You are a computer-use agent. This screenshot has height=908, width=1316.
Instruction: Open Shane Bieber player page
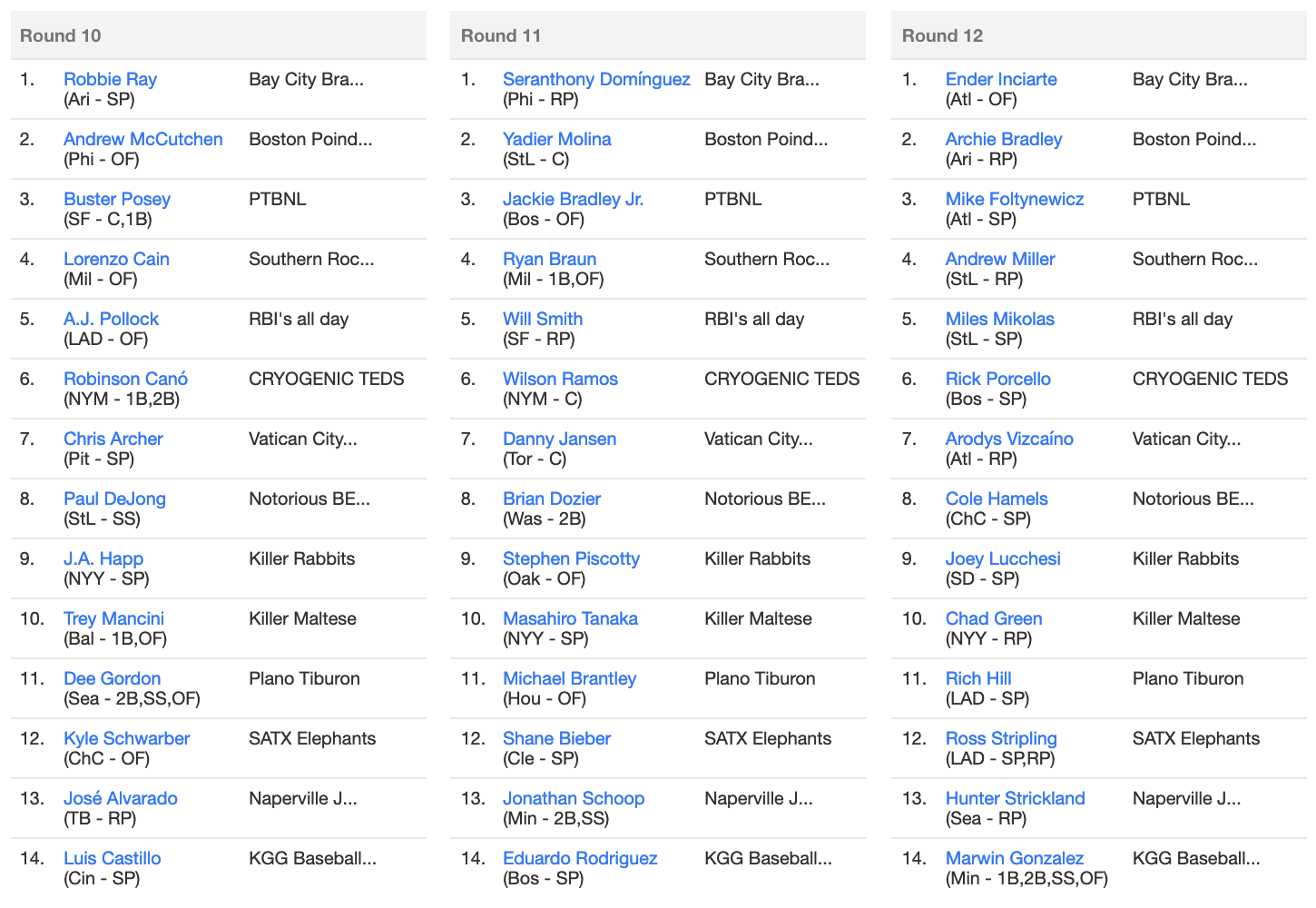(556, 738)
